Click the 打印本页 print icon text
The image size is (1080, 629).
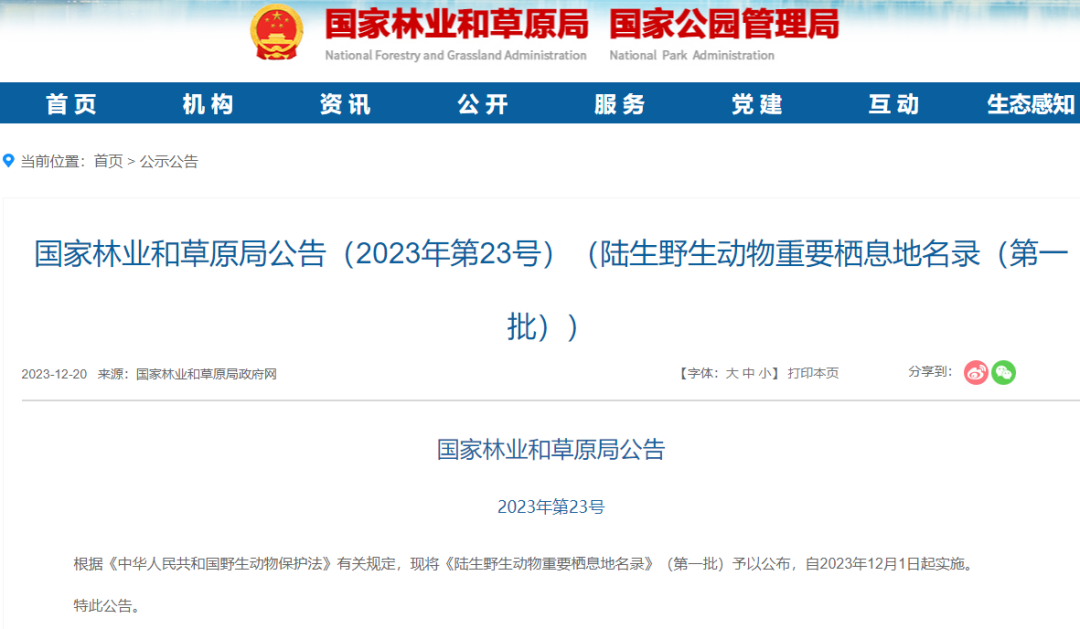[x=811, y=372]
